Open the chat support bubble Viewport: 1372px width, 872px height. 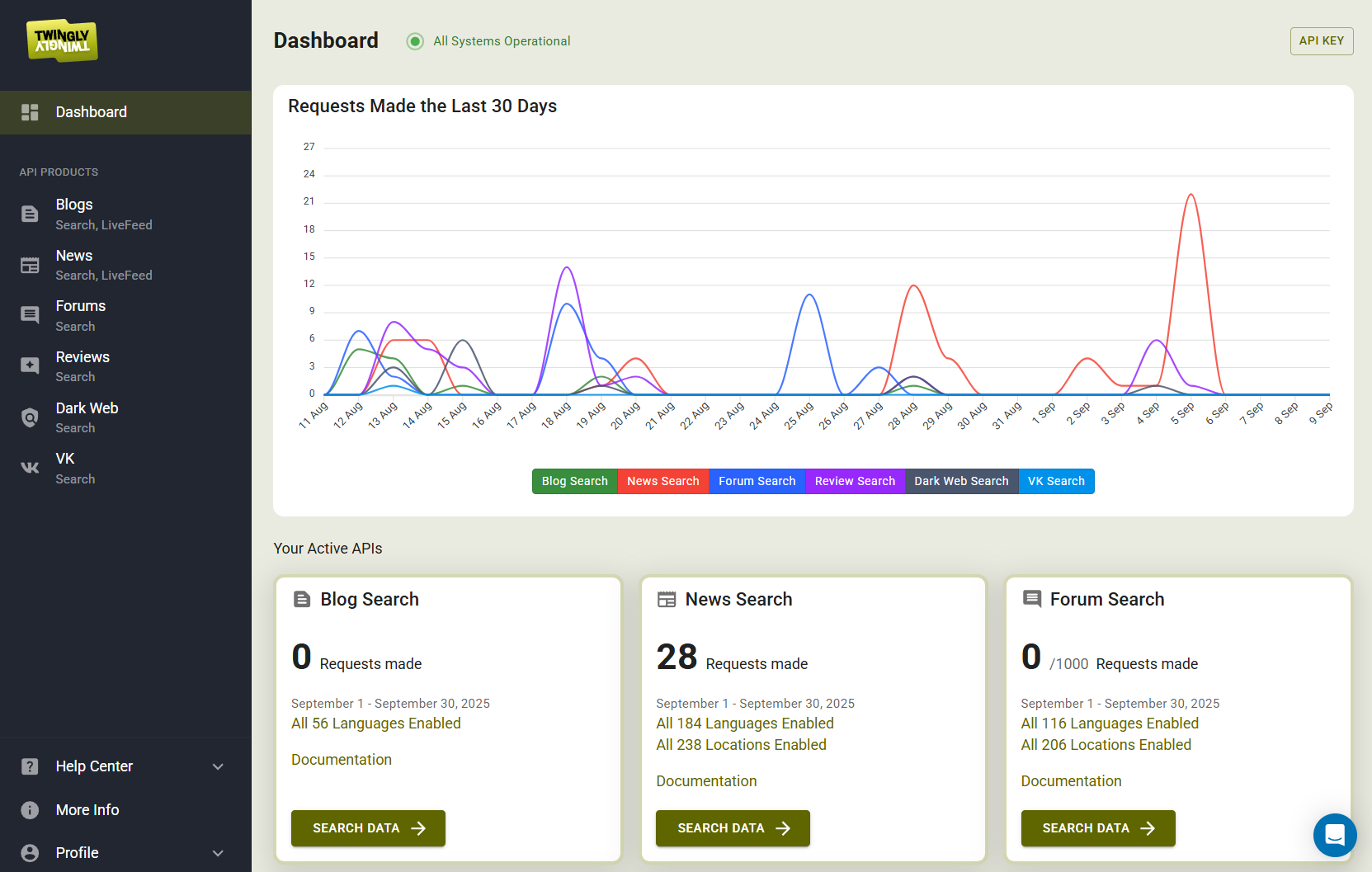(1334, 835)
